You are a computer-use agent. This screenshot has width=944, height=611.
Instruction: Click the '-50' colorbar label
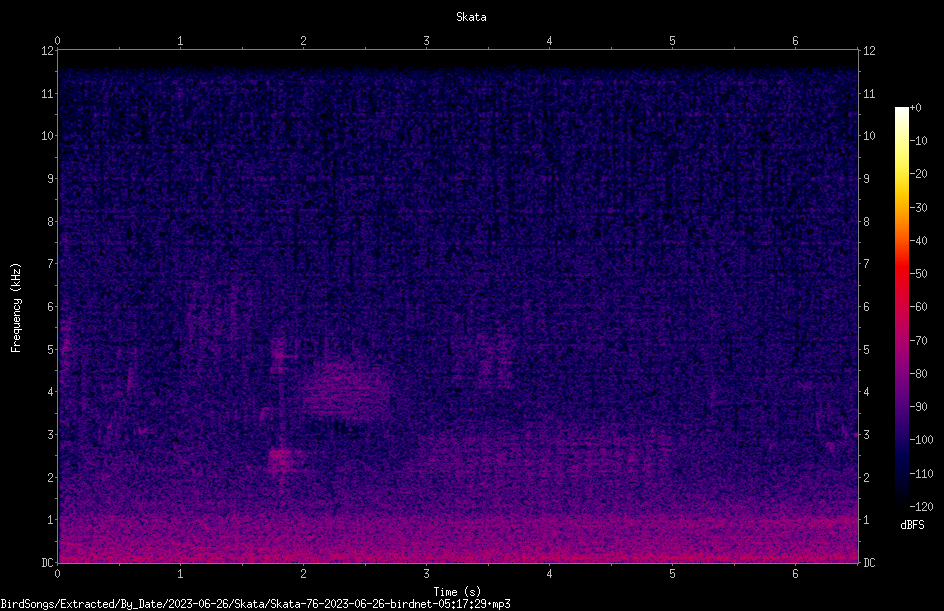[918, 274]
